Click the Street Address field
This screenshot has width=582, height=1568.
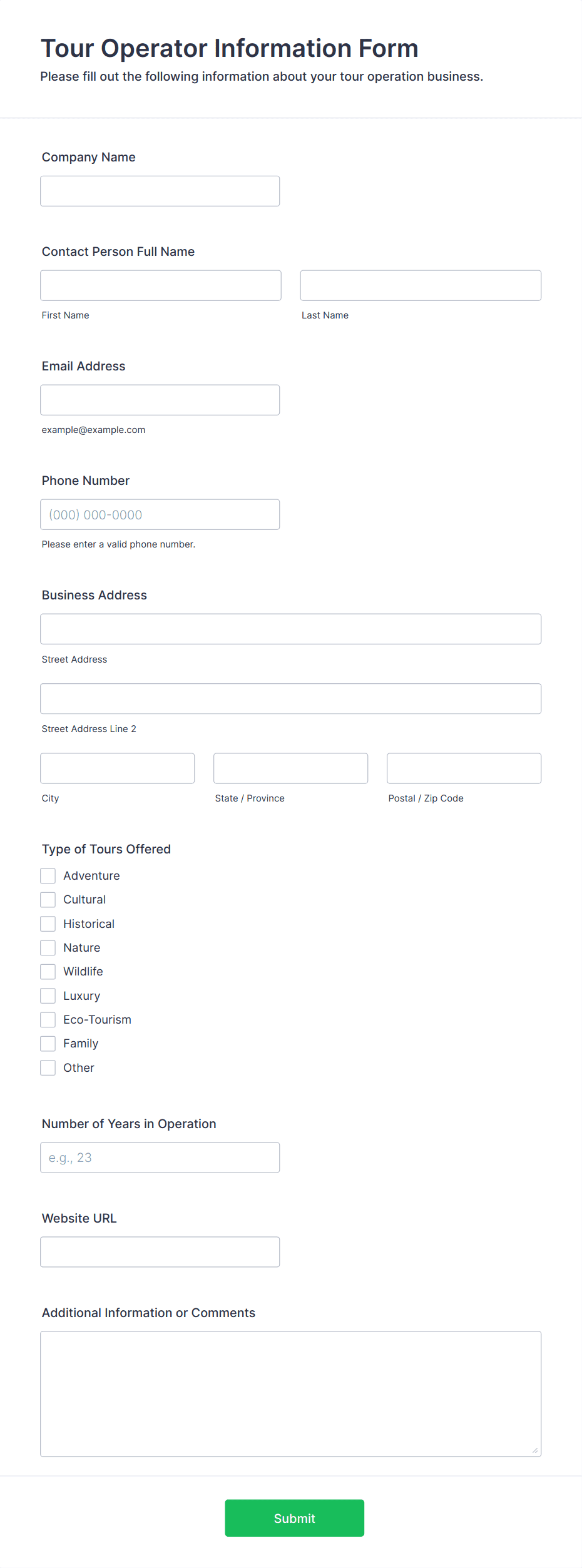point(291,629)
